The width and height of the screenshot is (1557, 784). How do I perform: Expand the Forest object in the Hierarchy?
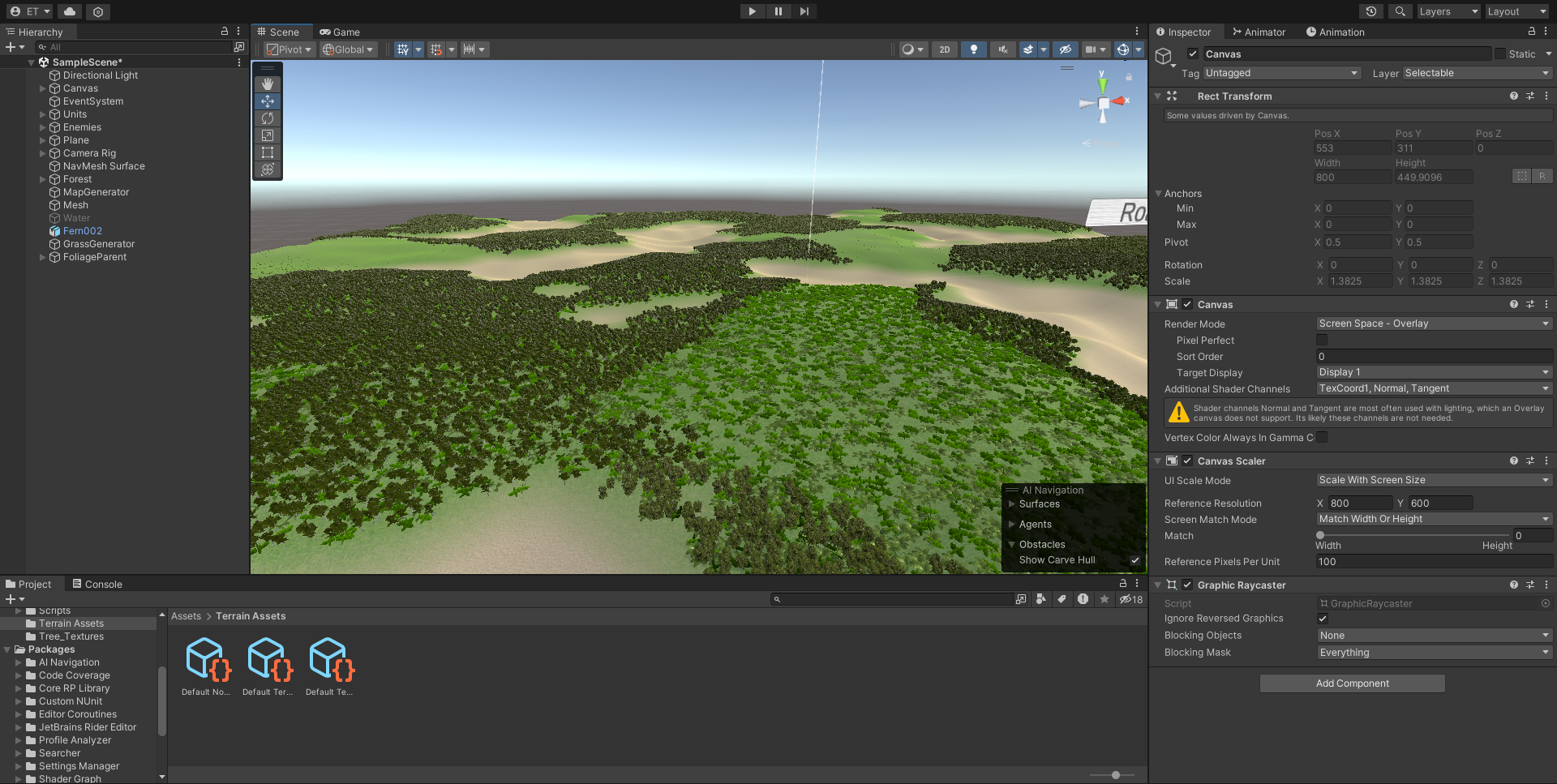(41, 179)
